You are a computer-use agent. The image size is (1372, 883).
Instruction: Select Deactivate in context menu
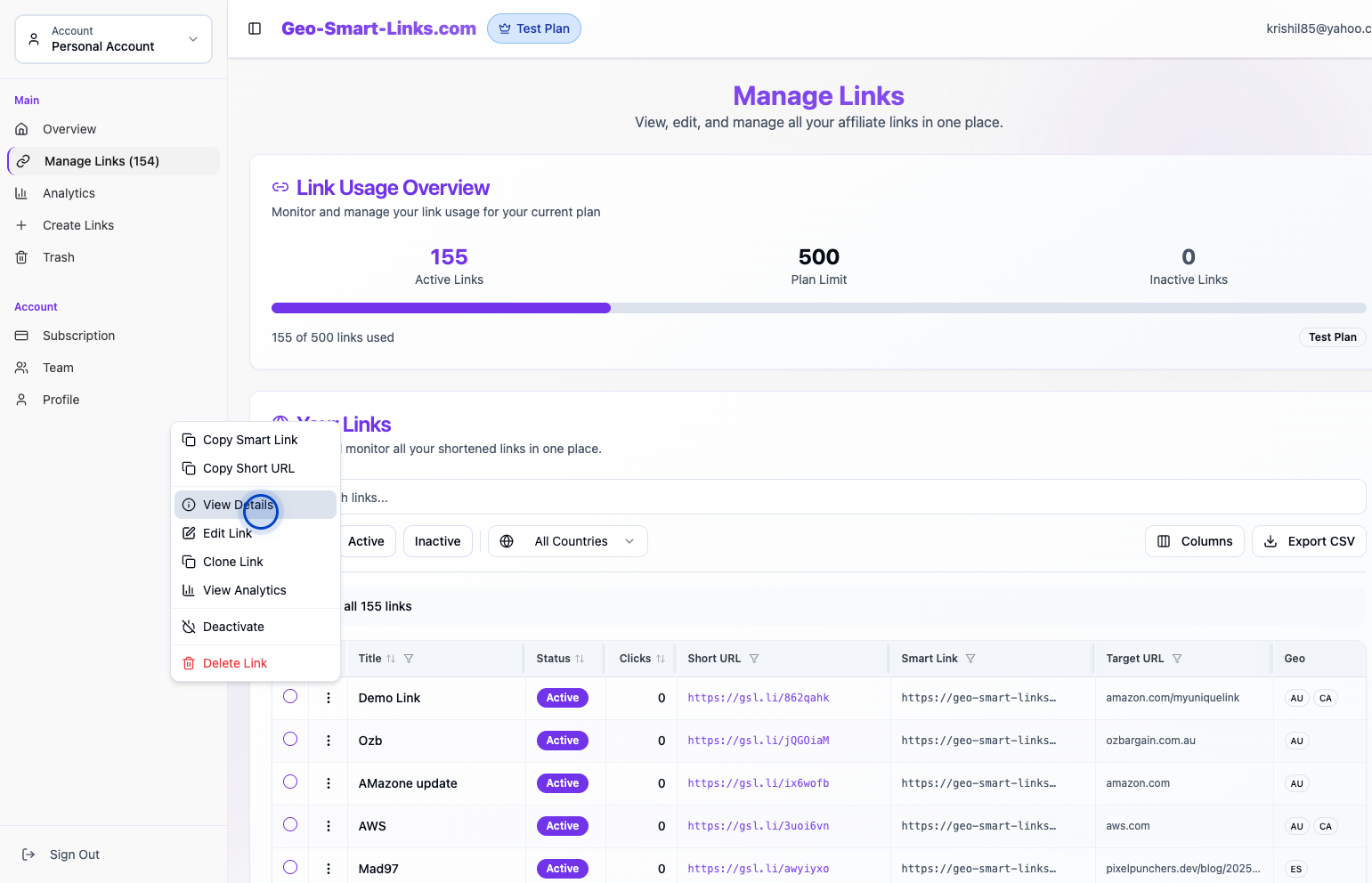click(x=256, y=627)
